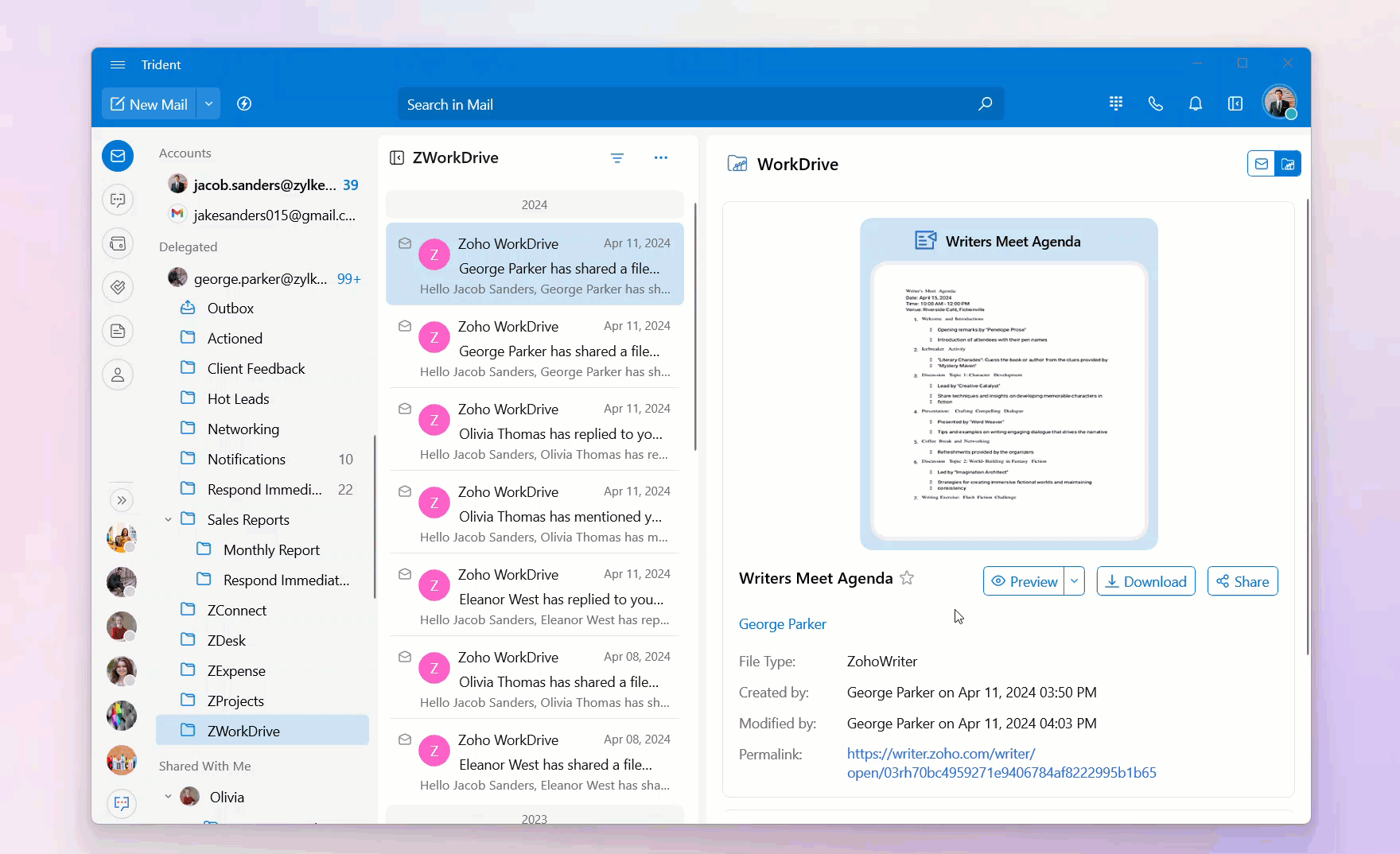Open the notes module icon in sidebar
1400x854 pixels.
click(118, 331)
